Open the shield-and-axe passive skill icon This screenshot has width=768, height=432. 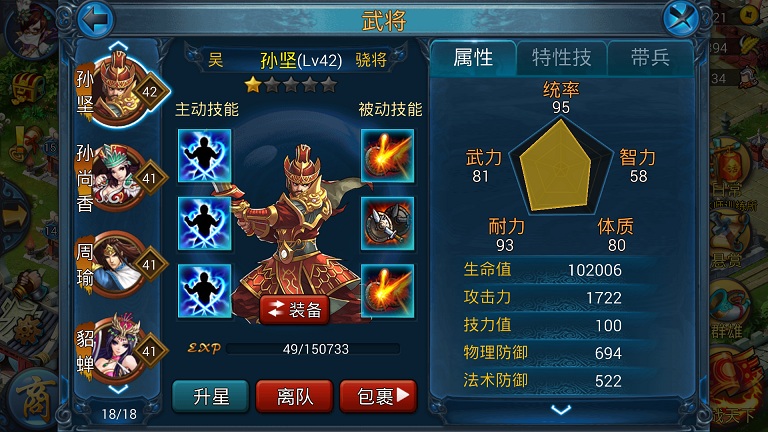click(x=387, y=223)
